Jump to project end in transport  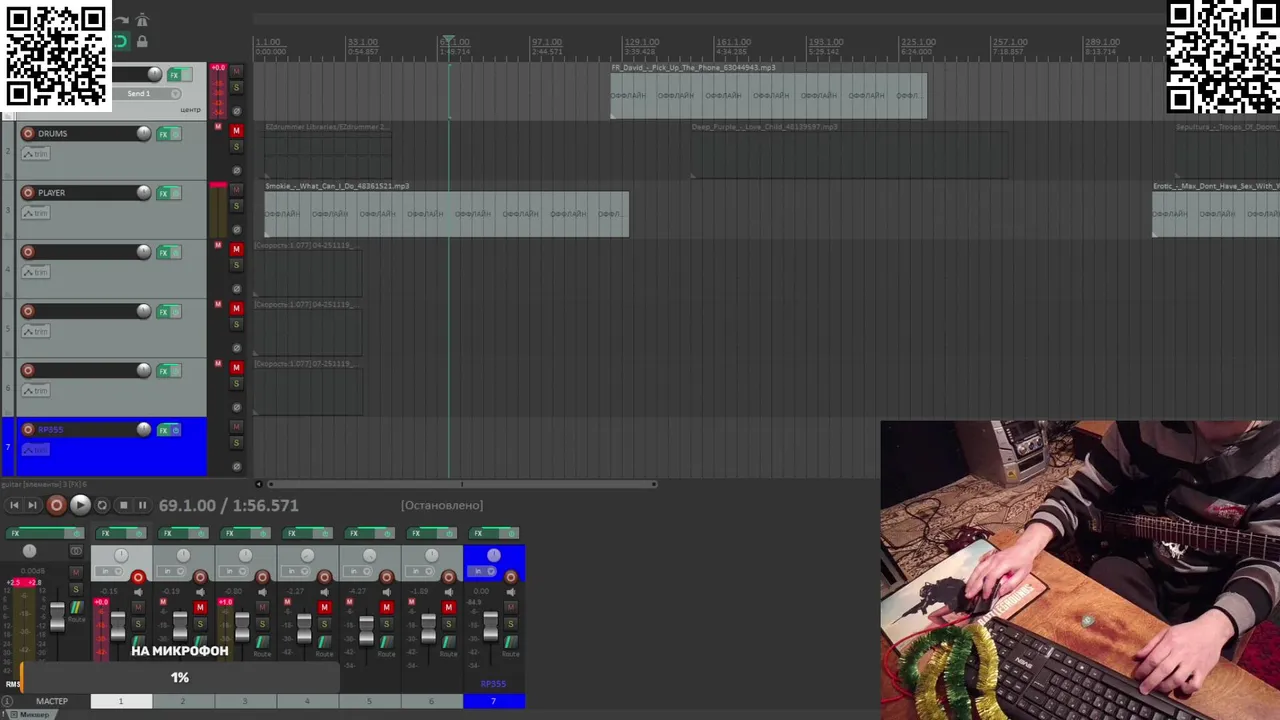[x=32, y=506]
